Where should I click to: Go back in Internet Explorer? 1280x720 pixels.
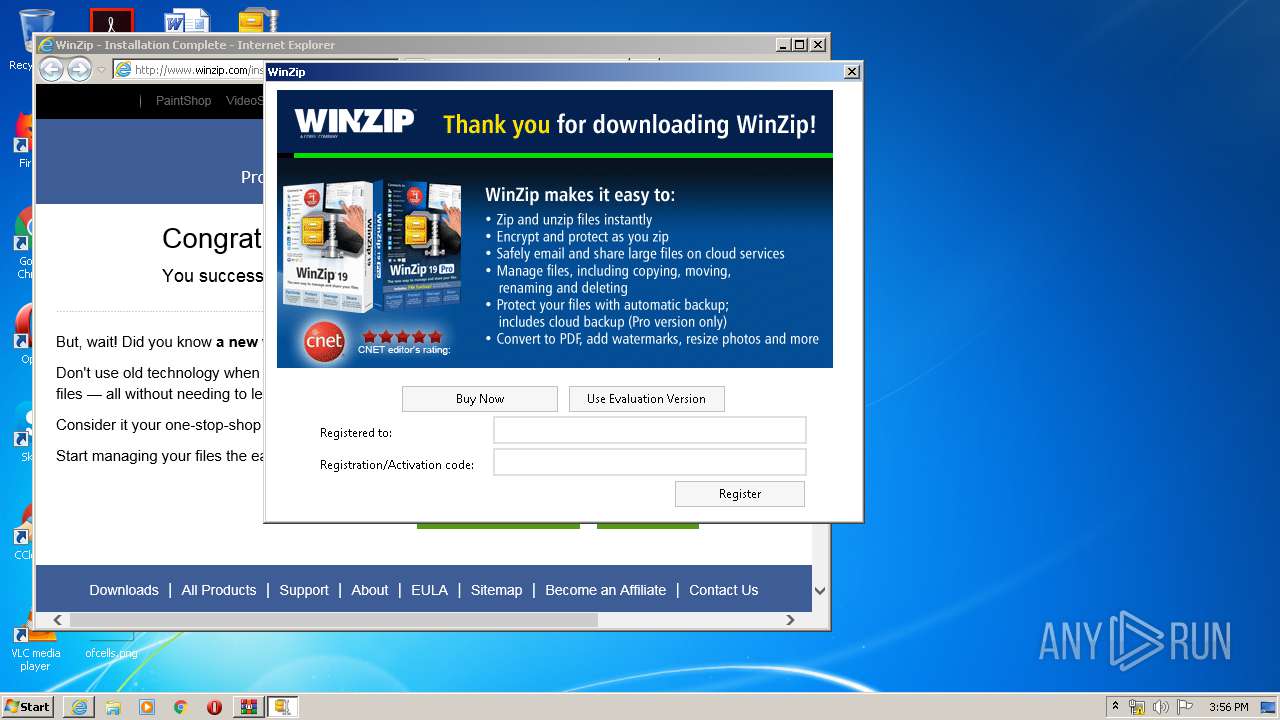pyautogui.click(x=51, y=69)
